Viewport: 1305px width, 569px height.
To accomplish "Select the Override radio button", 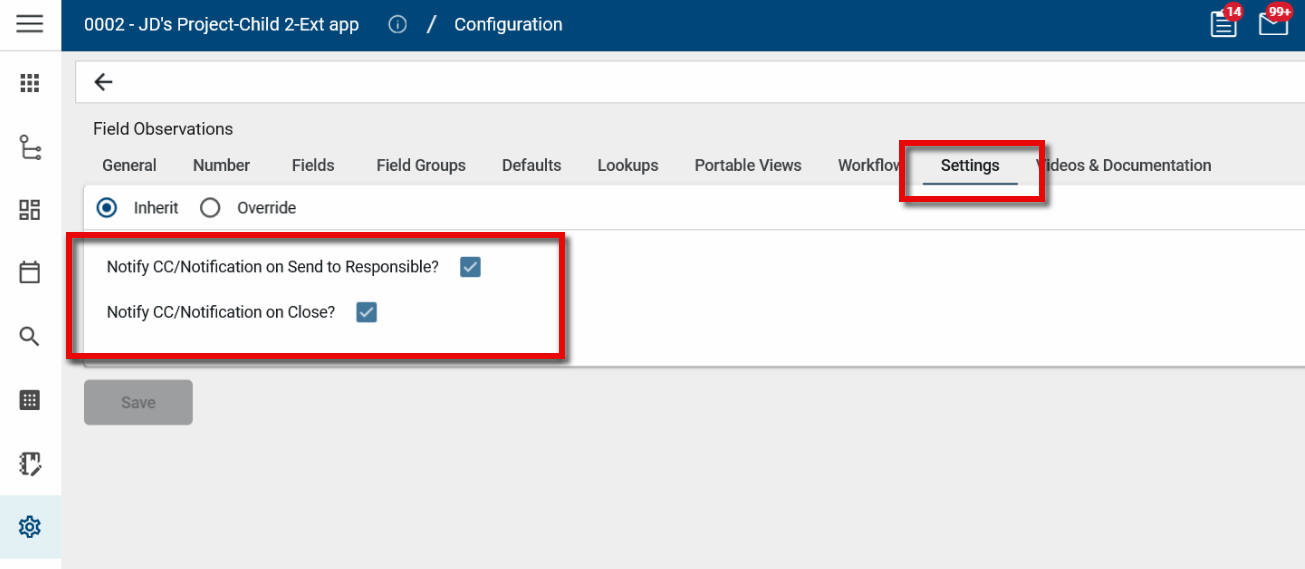I will tap(210, 208).
